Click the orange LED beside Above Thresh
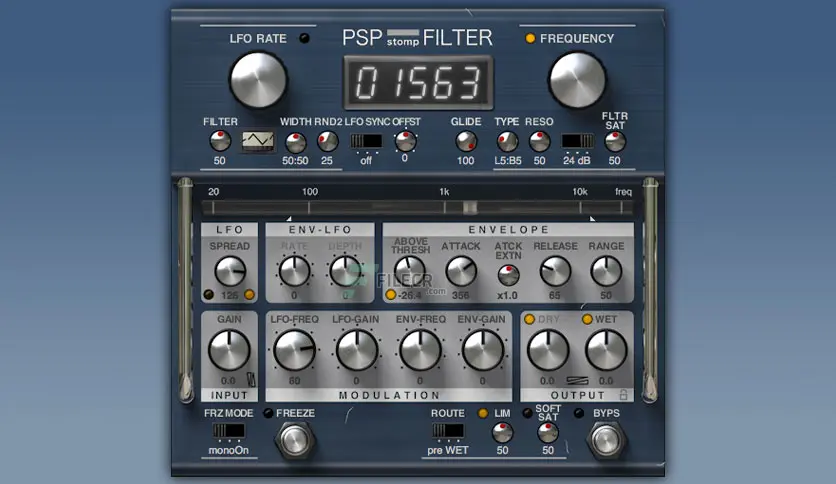 tap(390, 295)
